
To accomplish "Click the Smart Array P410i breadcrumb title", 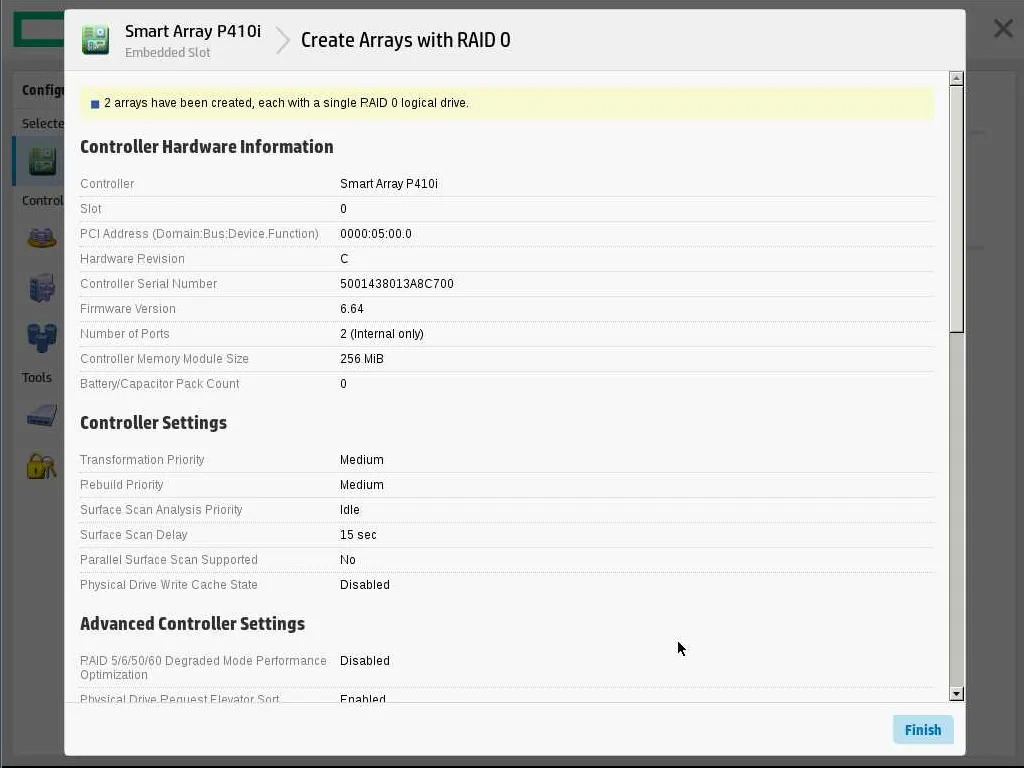I will pyautogui.click(x=193, y=31).
